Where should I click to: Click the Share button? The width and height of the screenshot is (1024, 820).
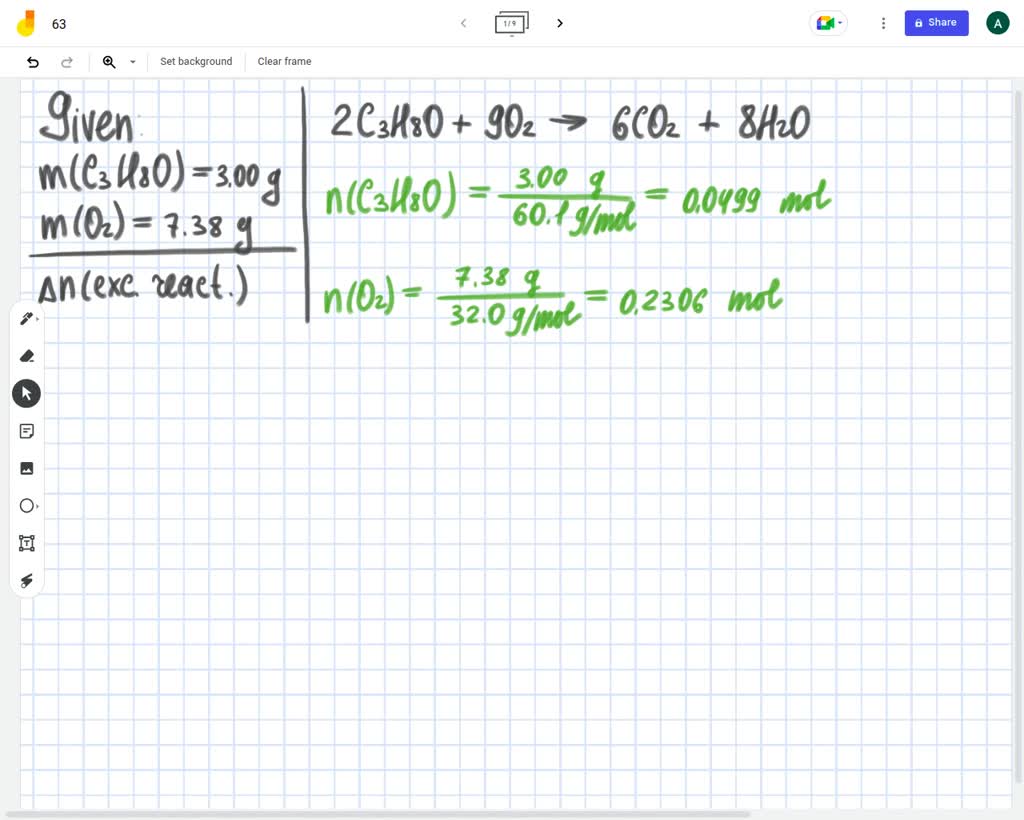pyautogui.click(x=936, y=23)
